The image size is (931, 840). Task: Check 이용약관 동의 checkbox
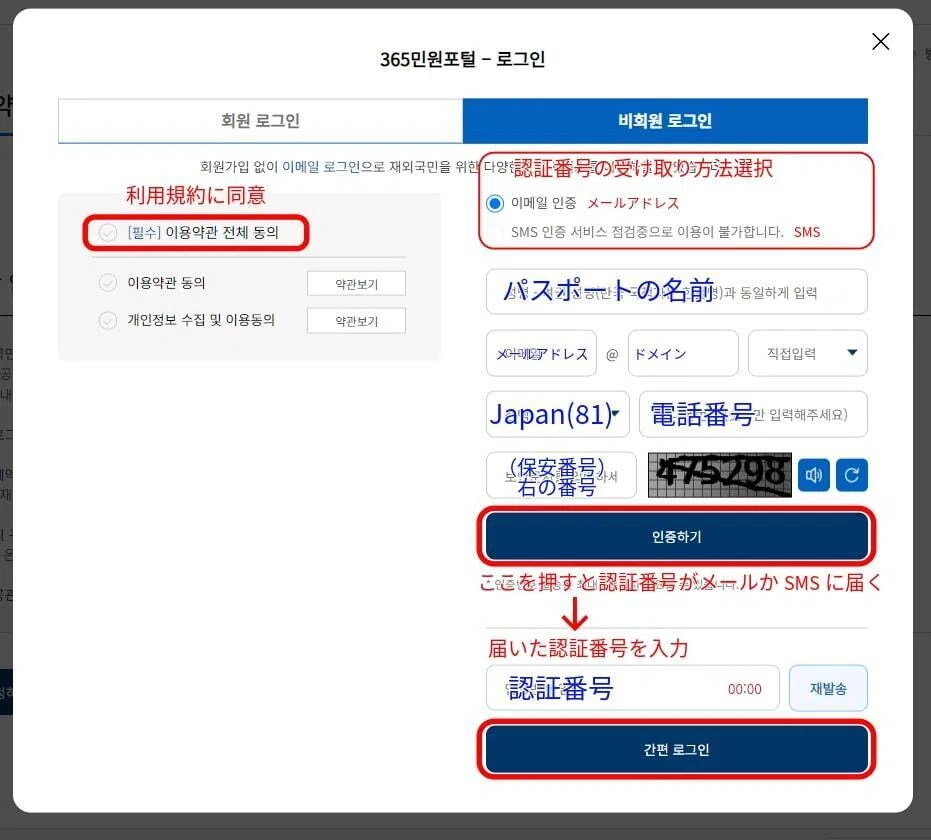pyautogui.click(x=107, y=283)
